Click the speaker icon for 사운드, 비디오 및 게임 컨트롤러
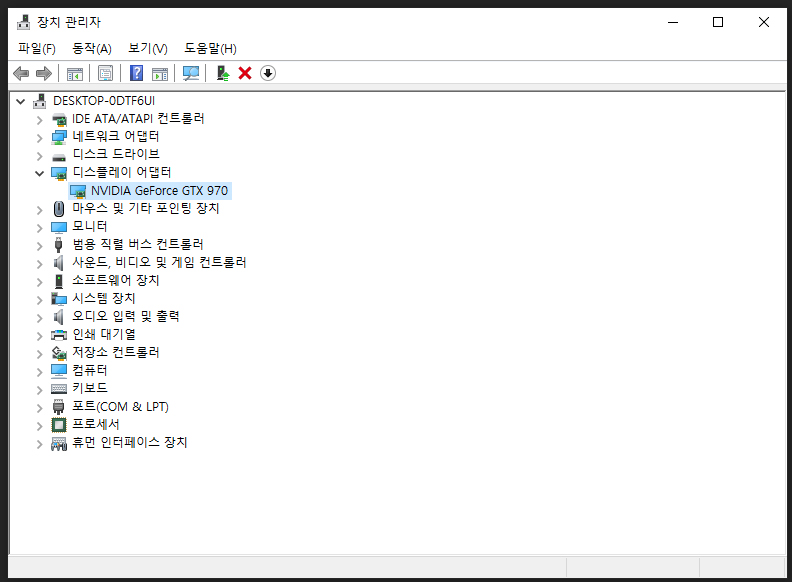Image resolution: width=792 pixels, height=582 pixels. click(59, 263)
